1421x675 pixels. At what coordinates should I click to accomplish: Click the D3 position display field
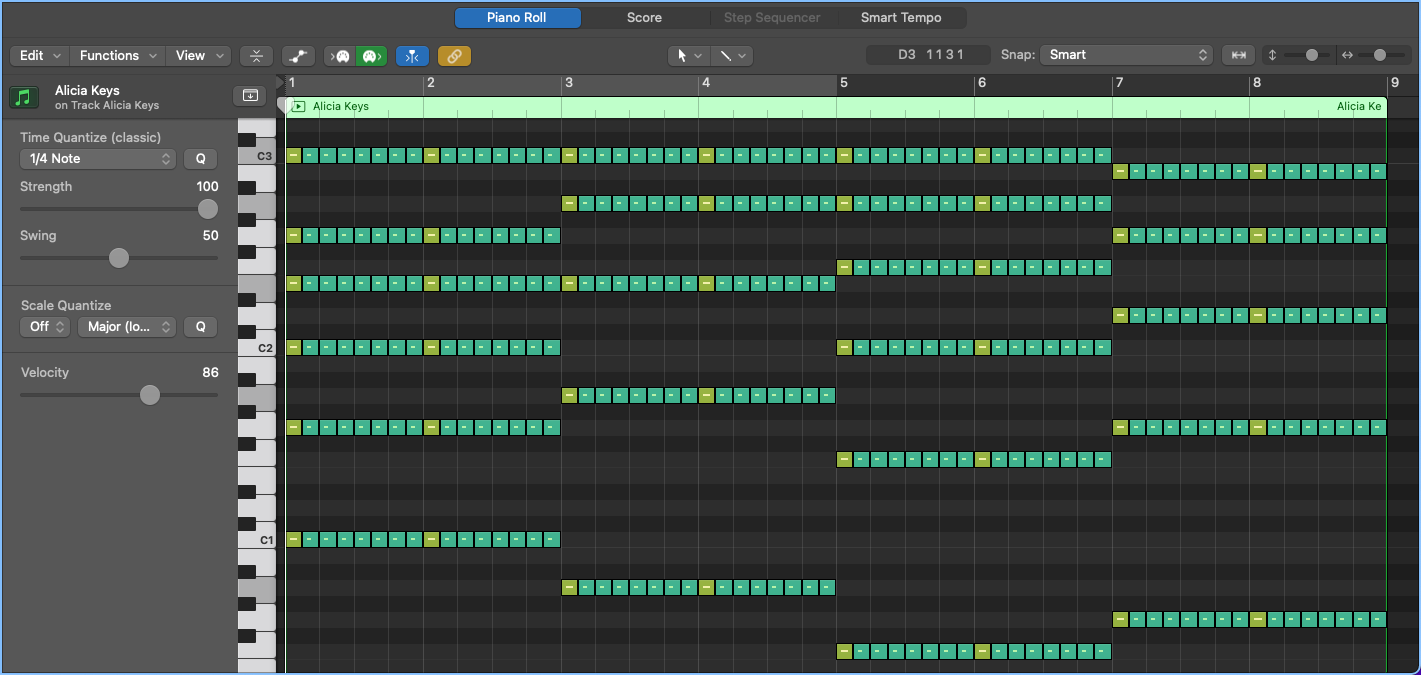pos(928,55)
